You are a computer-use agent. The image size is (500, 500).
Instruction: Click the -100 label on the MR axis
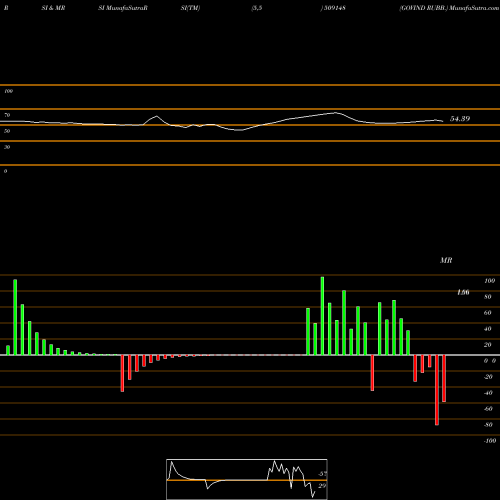coord(490,441)
